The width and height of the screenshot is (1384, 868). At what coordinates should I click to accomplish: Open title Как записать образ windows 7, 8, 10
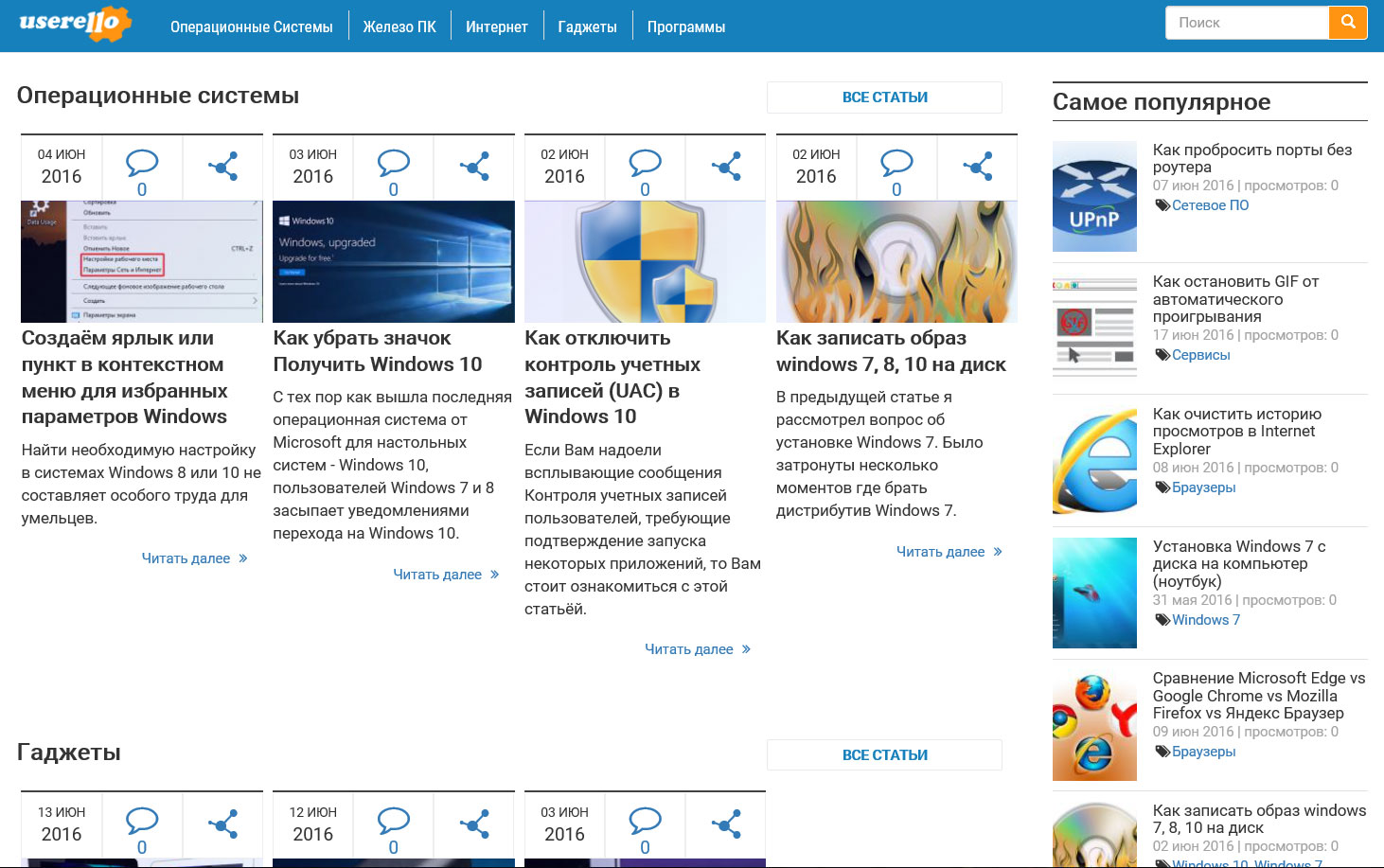pyautogui.click(x=891, y=351)
